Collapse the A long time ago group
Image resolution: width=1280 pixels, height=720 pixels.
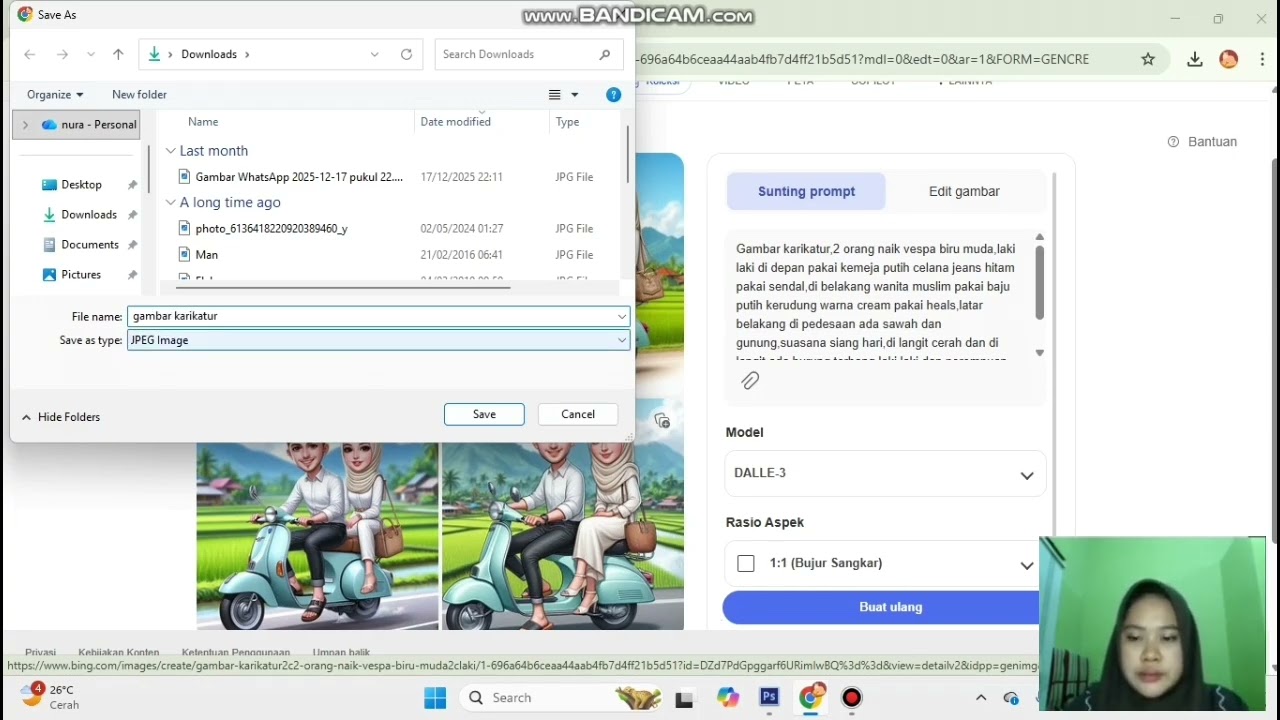(171, 203)
